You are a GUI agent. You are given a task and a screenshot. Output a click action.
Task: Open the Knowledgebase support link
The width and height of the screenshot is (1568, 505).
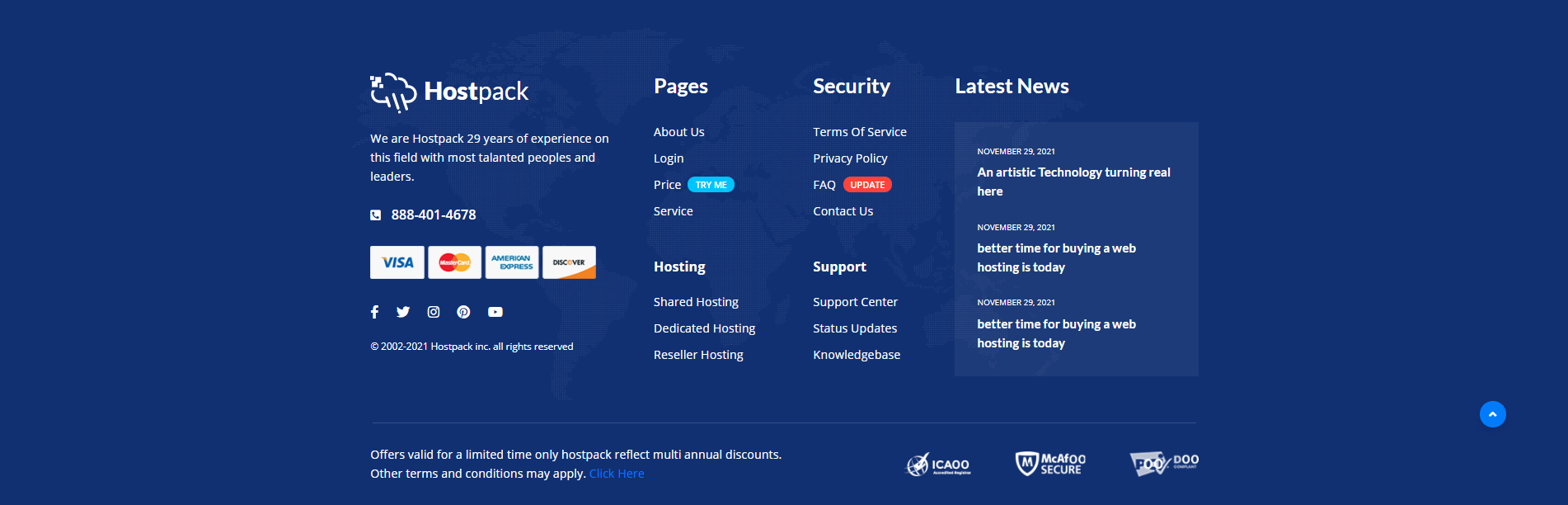tap(857, 355)
